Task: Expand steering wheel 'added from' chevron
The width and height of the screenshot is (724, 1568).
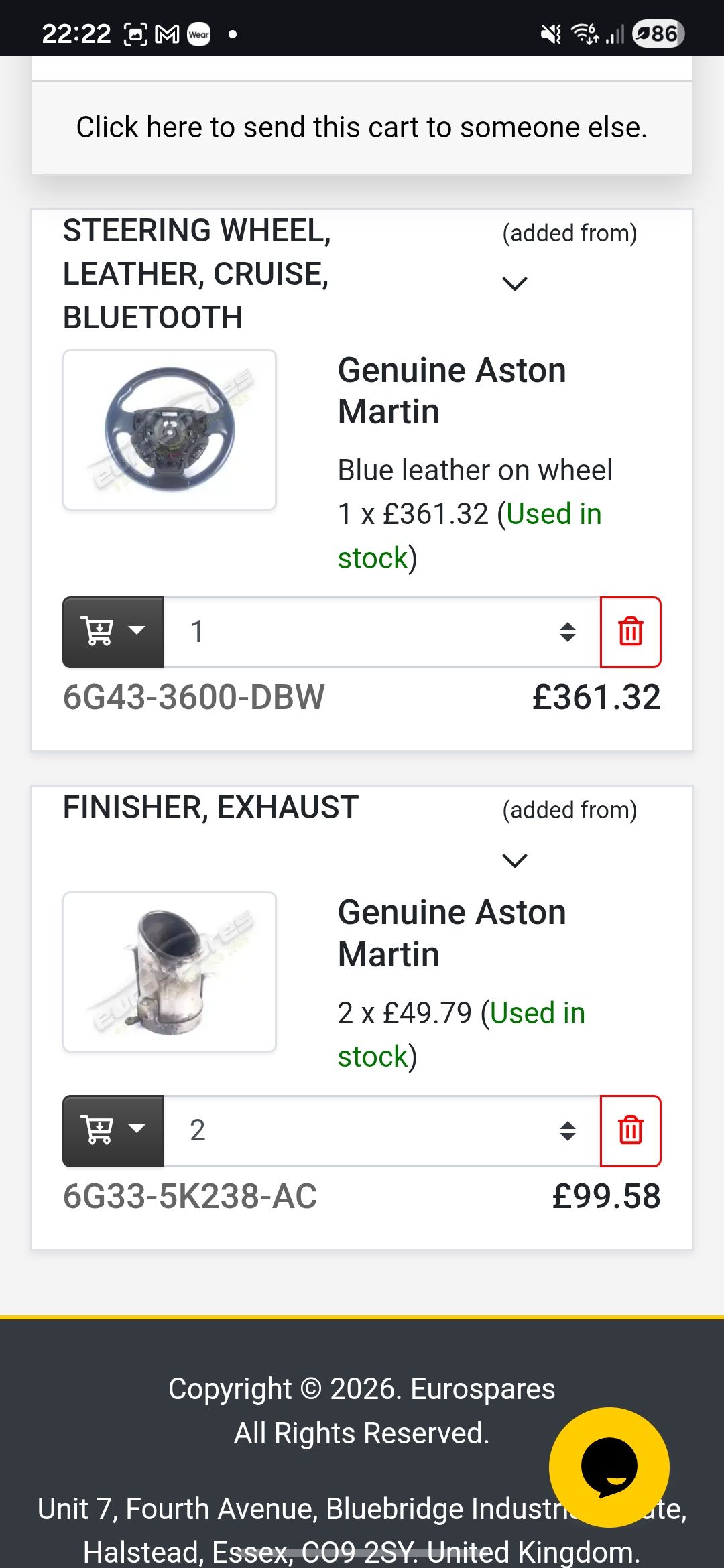Action: click(x=515, y=283)
